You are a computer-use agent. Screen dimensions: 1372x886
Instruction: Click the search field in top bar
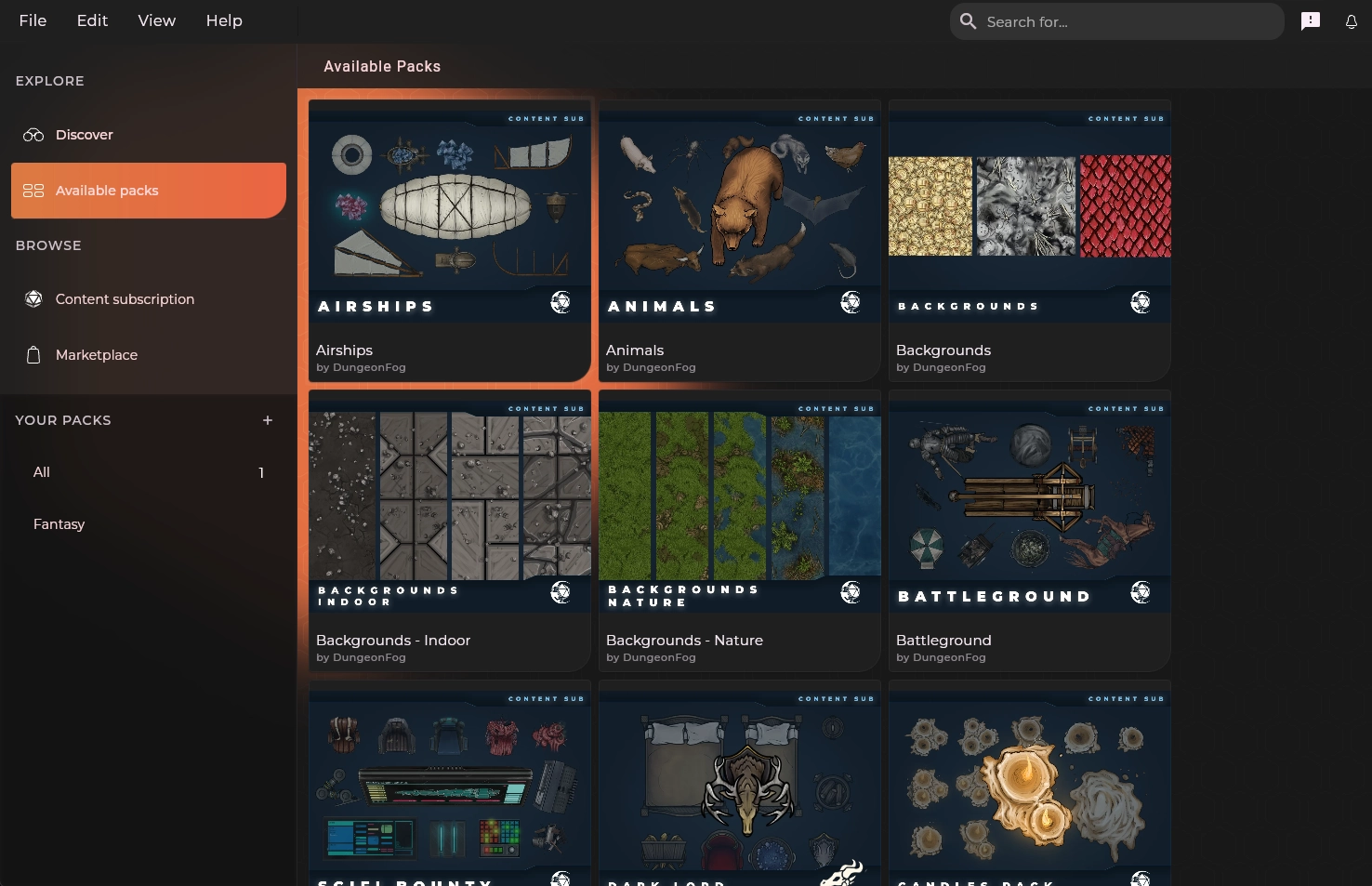click(1116, 21)
